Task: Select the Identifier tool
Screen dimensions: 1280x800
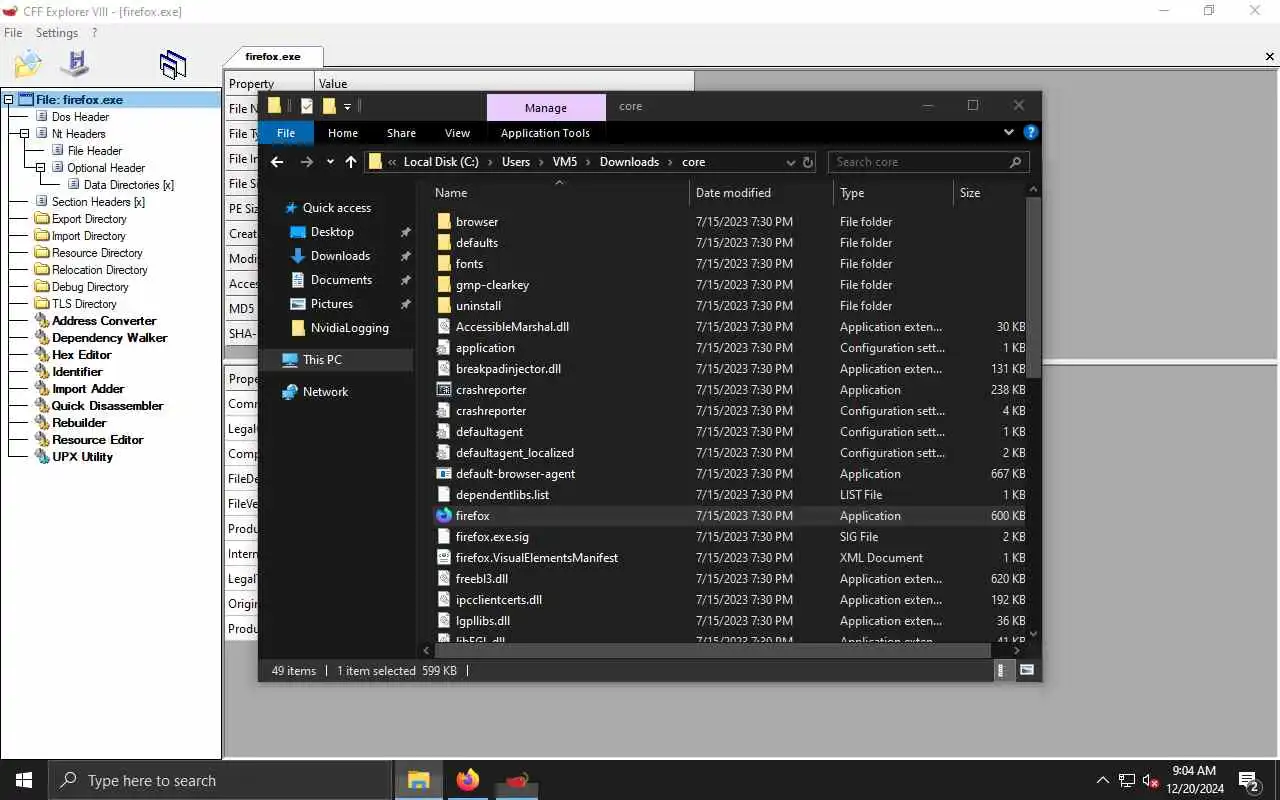Action: pos(77,372)
